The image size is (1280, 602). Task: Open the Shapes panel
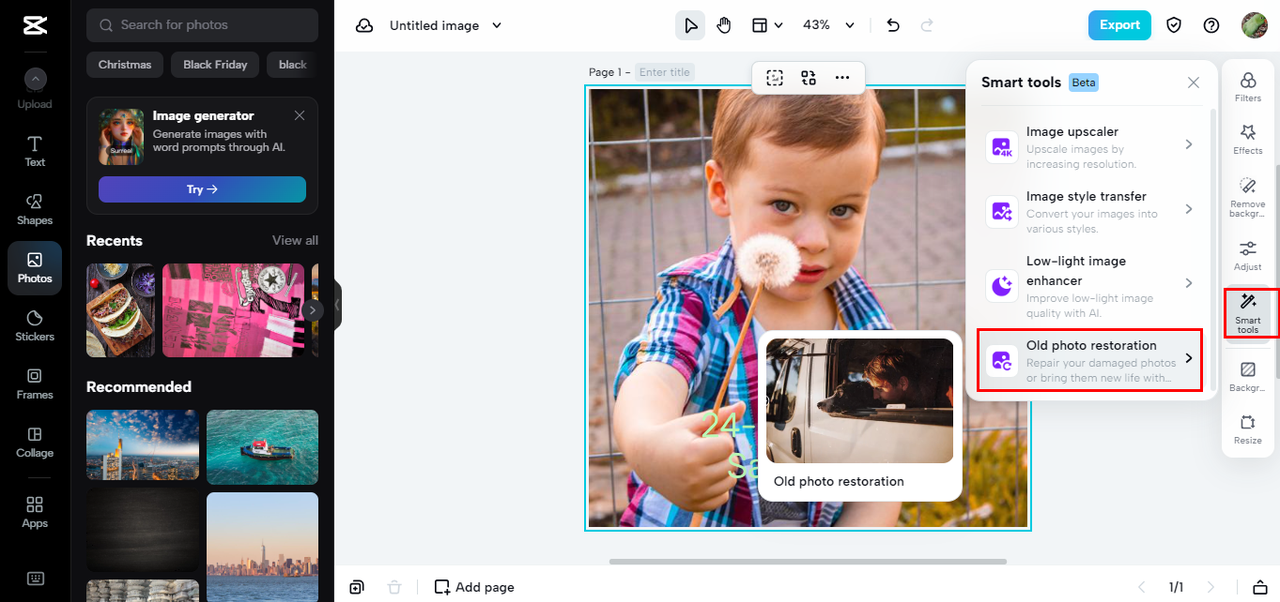[x=35, y=209]
